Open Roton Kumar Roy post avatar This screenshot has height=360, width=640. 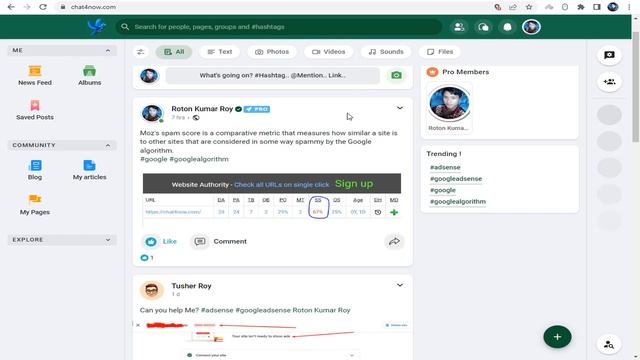(151, 113)
